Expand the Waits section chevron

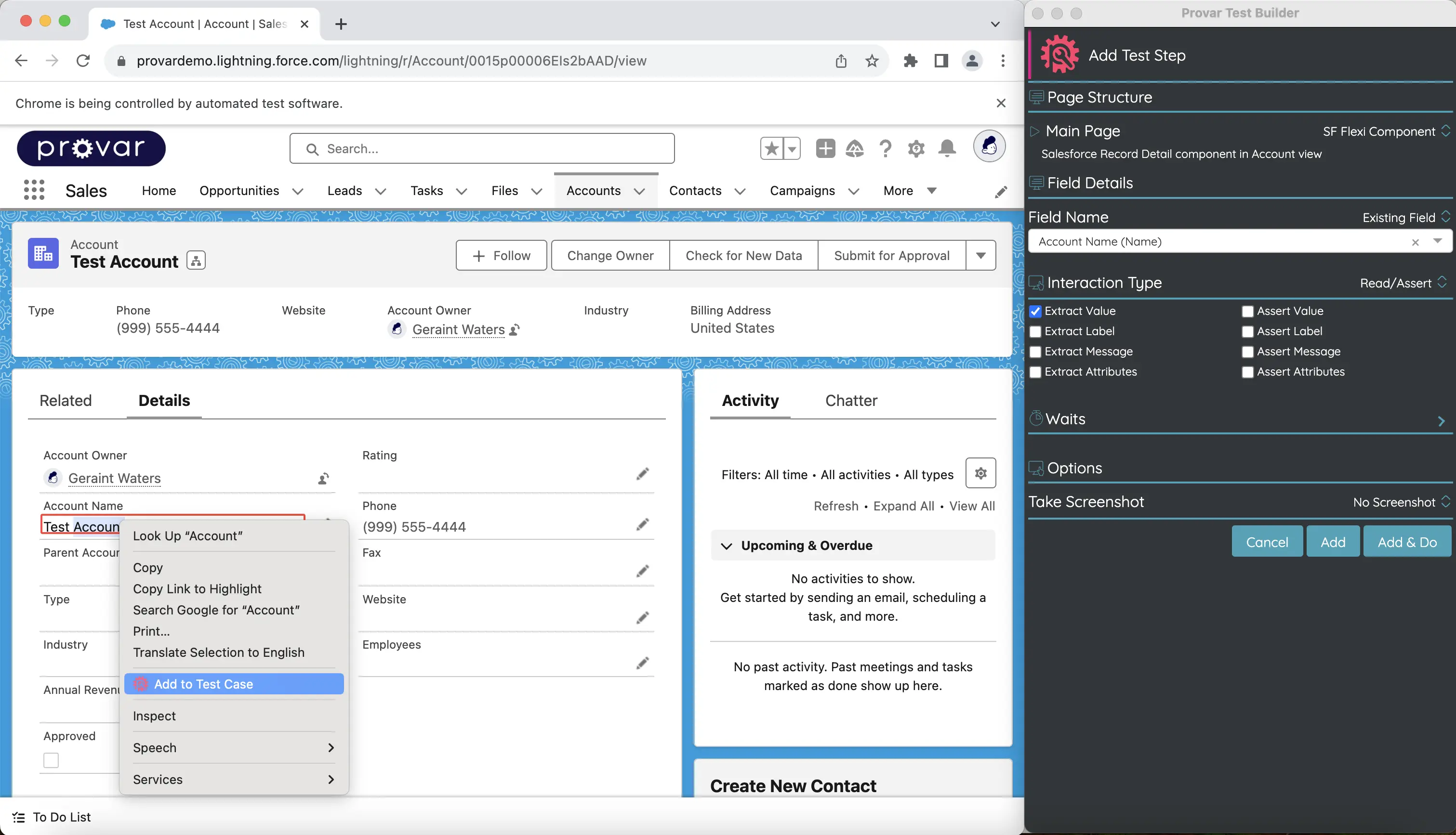1441,421
